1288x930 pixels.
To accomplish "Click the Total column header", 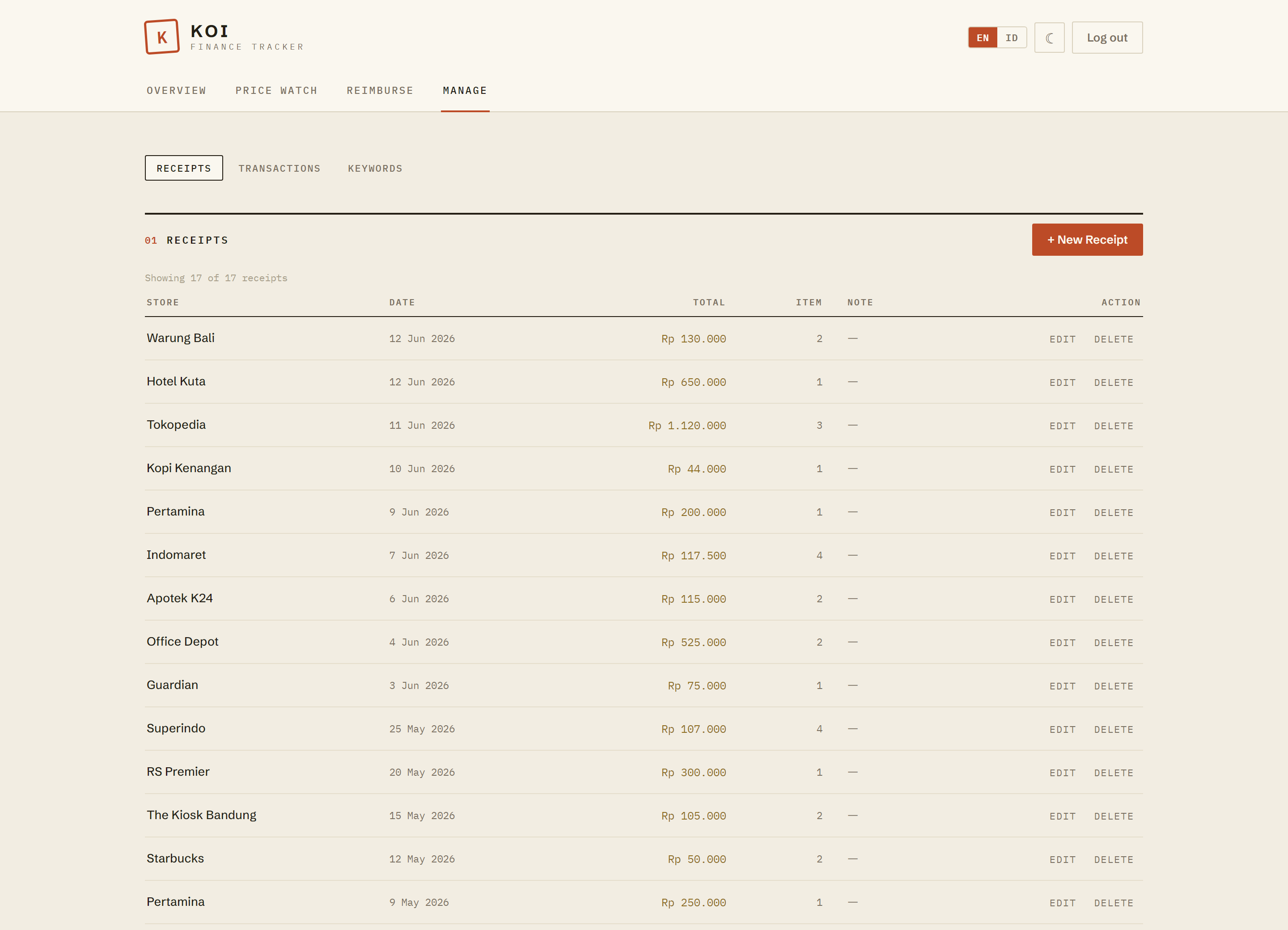I will [709, 302].
